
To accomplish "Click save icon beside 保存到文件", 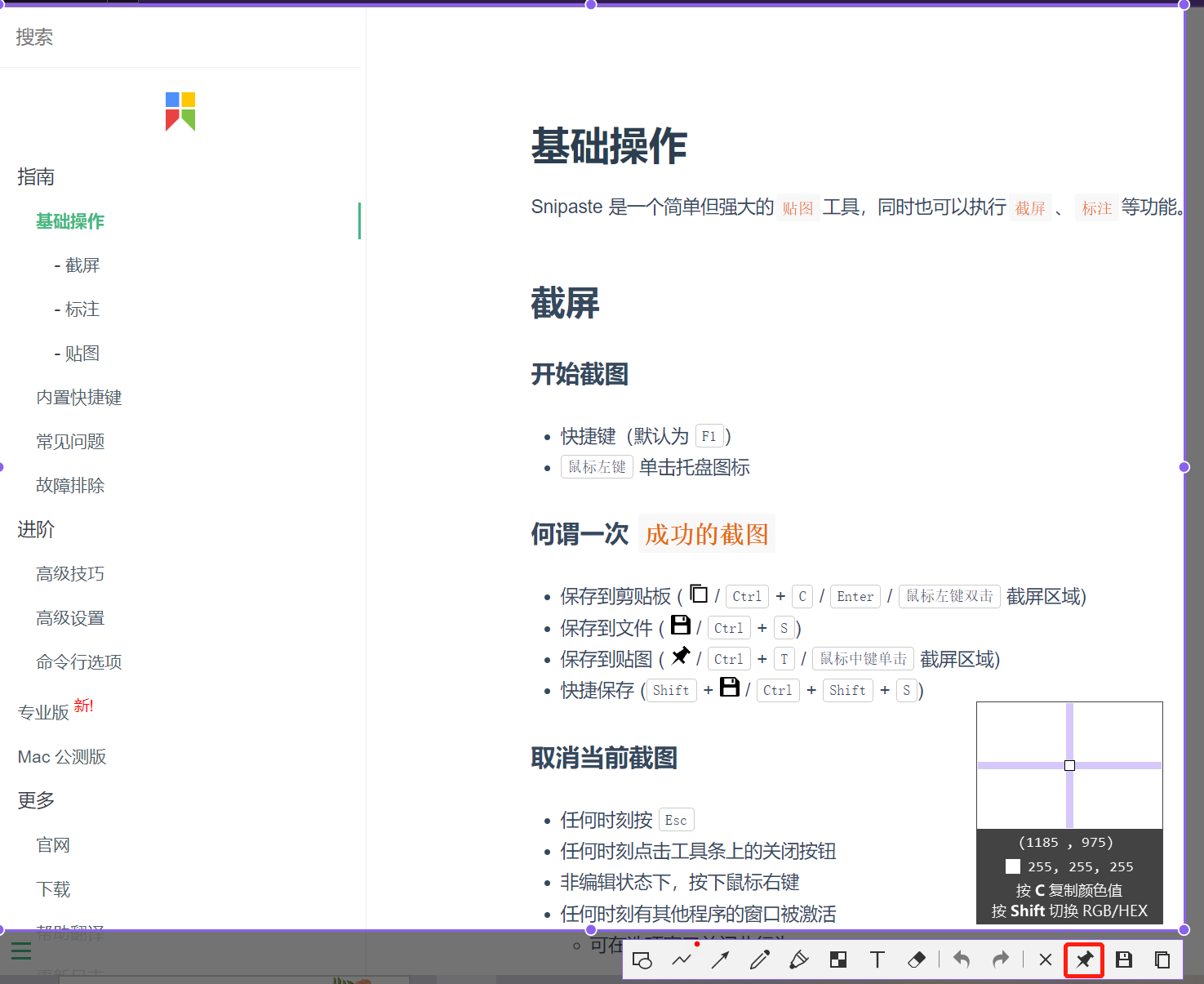I will tap(680, 625).
